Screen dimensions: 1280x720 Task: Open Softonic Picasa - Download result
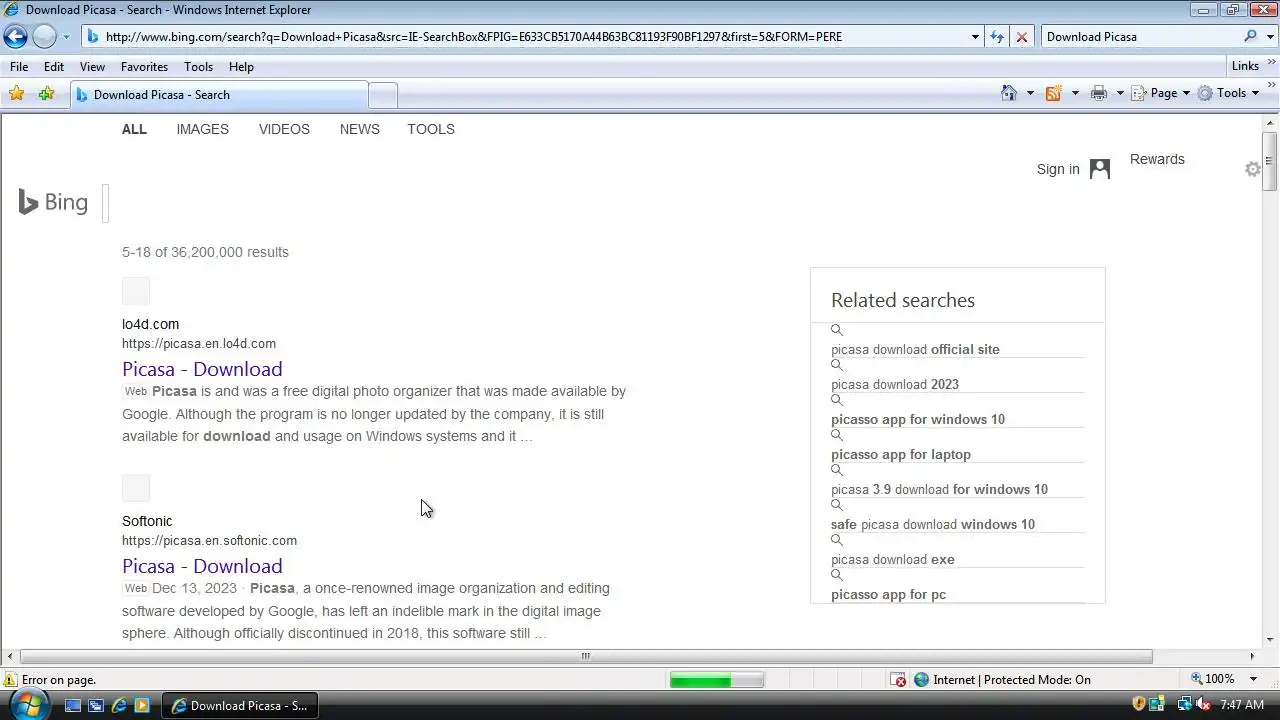point(202,566)
